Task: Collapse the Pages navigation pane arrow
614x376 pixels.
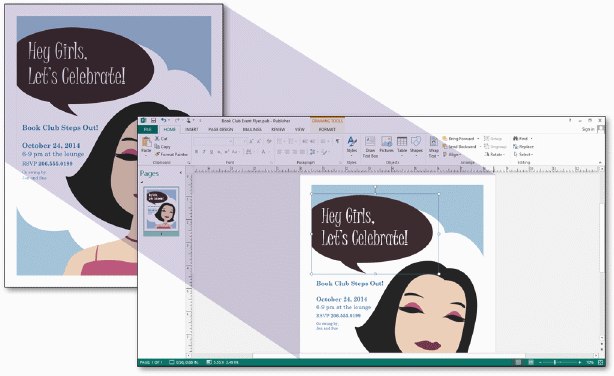Action: pos(181,173)
